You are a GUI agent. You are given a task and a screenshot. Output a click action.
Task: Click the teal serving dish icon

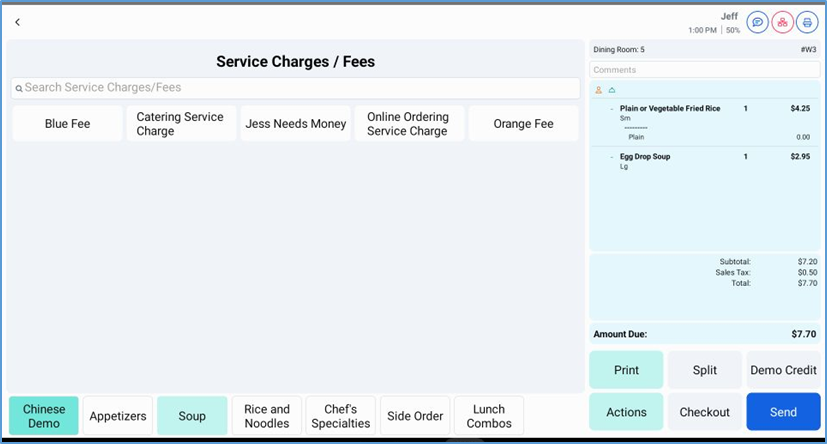pos(612,90)
